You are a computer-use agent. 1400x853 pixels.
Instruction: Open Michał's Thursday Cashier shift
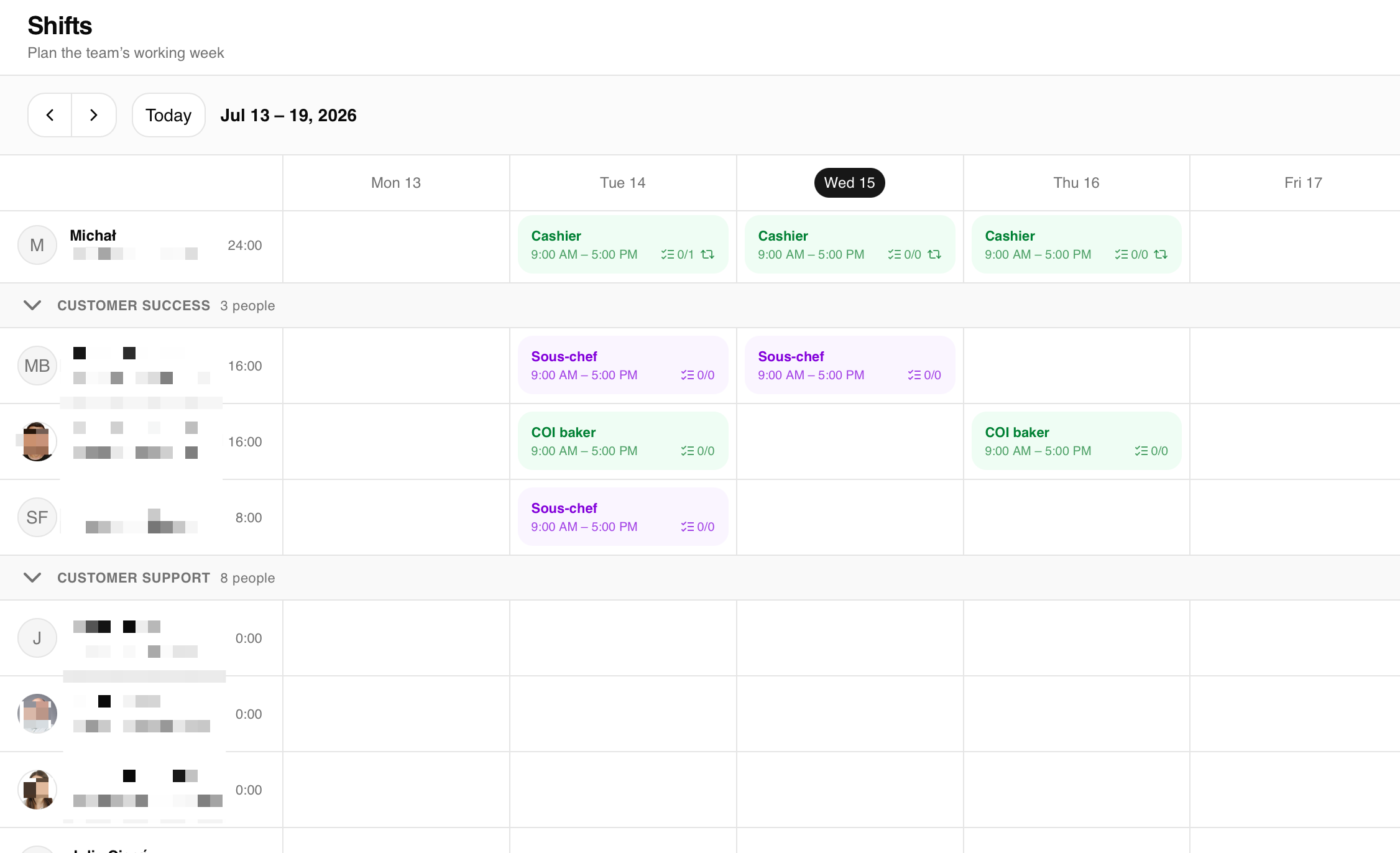pos(1076,245)
